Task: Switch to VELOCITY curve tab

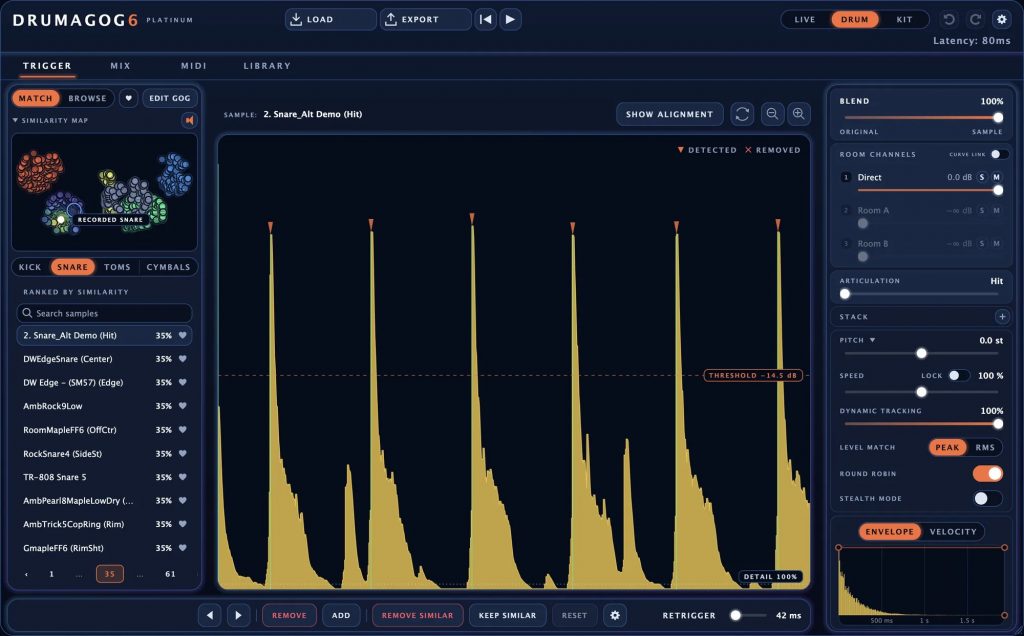Action: [953, 532]
